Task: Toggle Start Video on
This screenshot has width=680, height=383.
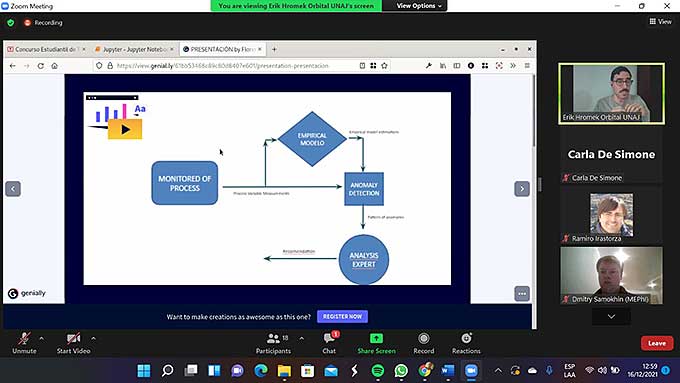Action: click(73, 343)
